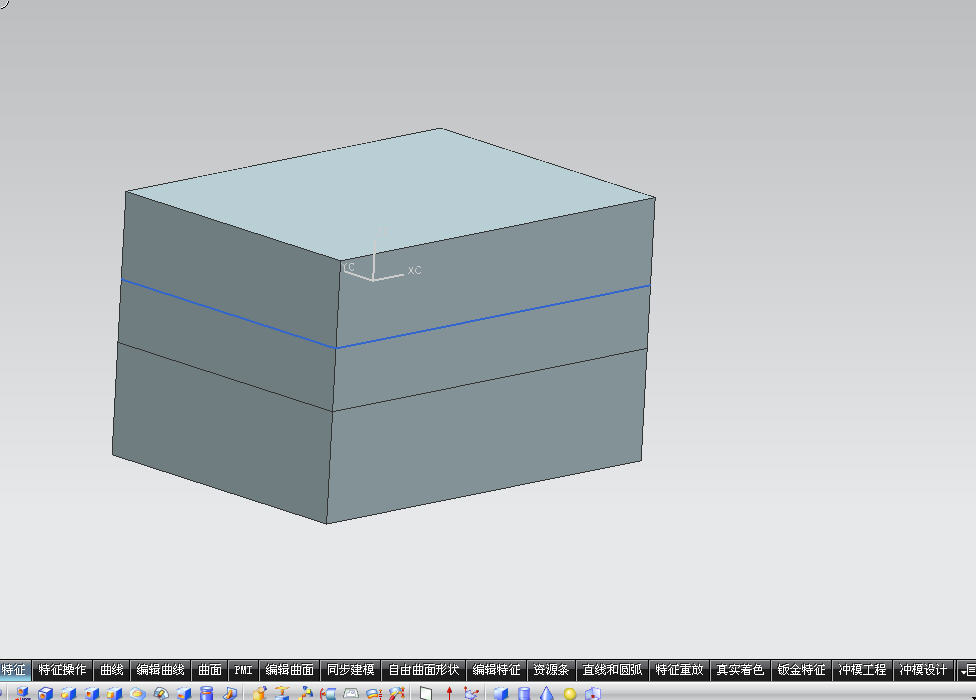Select the gray sheet surface icon

coord(351,693)
